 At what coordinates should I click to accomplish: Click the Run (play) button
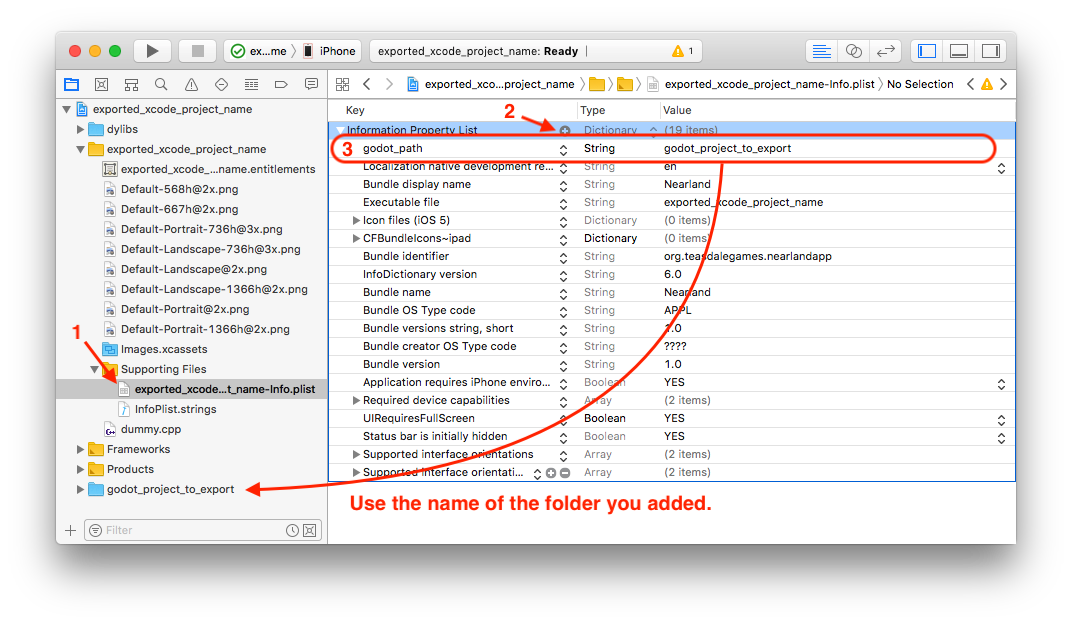coord(152,51)
